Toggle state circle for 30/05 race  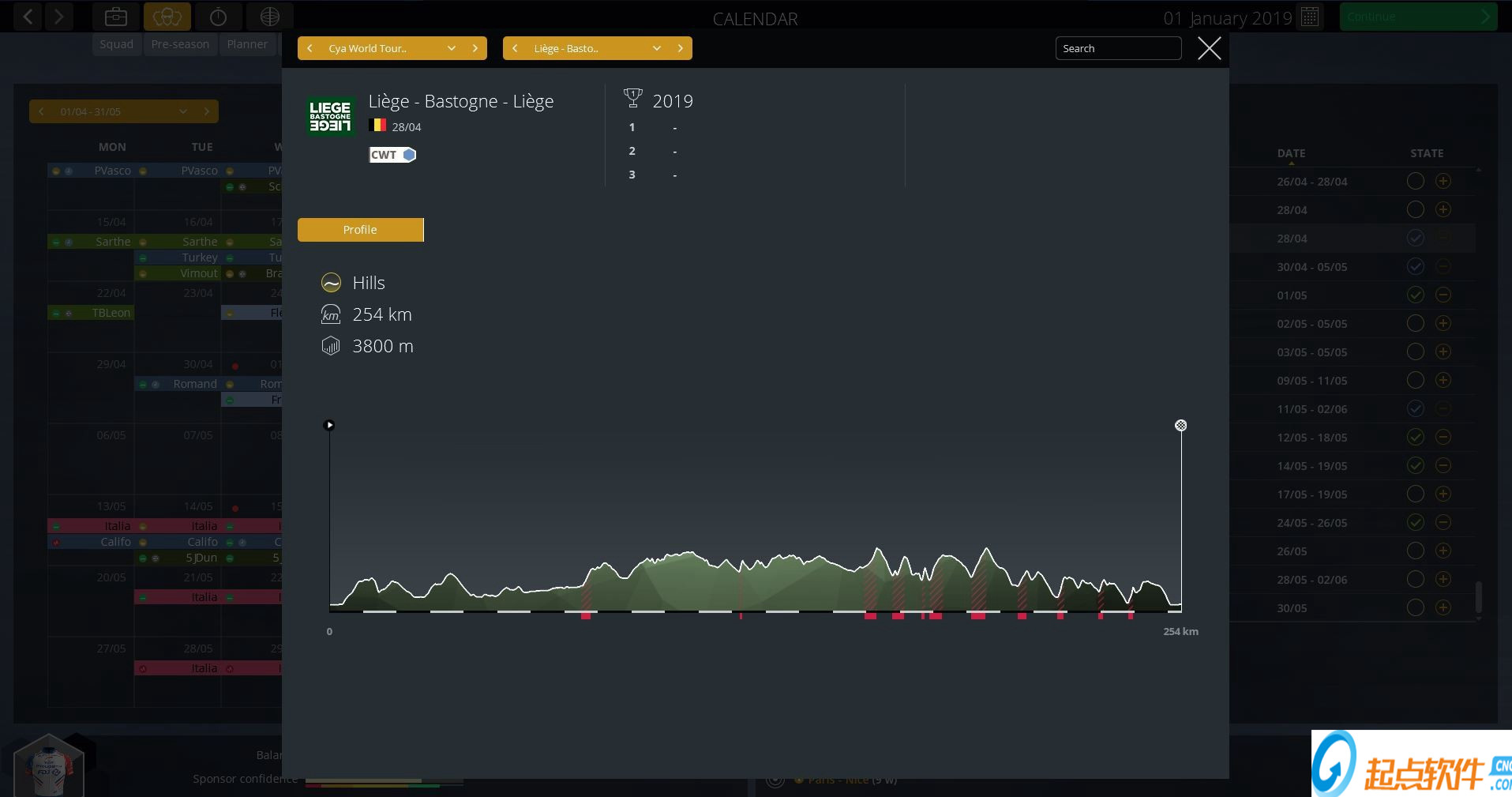[x=1416, y=607]
